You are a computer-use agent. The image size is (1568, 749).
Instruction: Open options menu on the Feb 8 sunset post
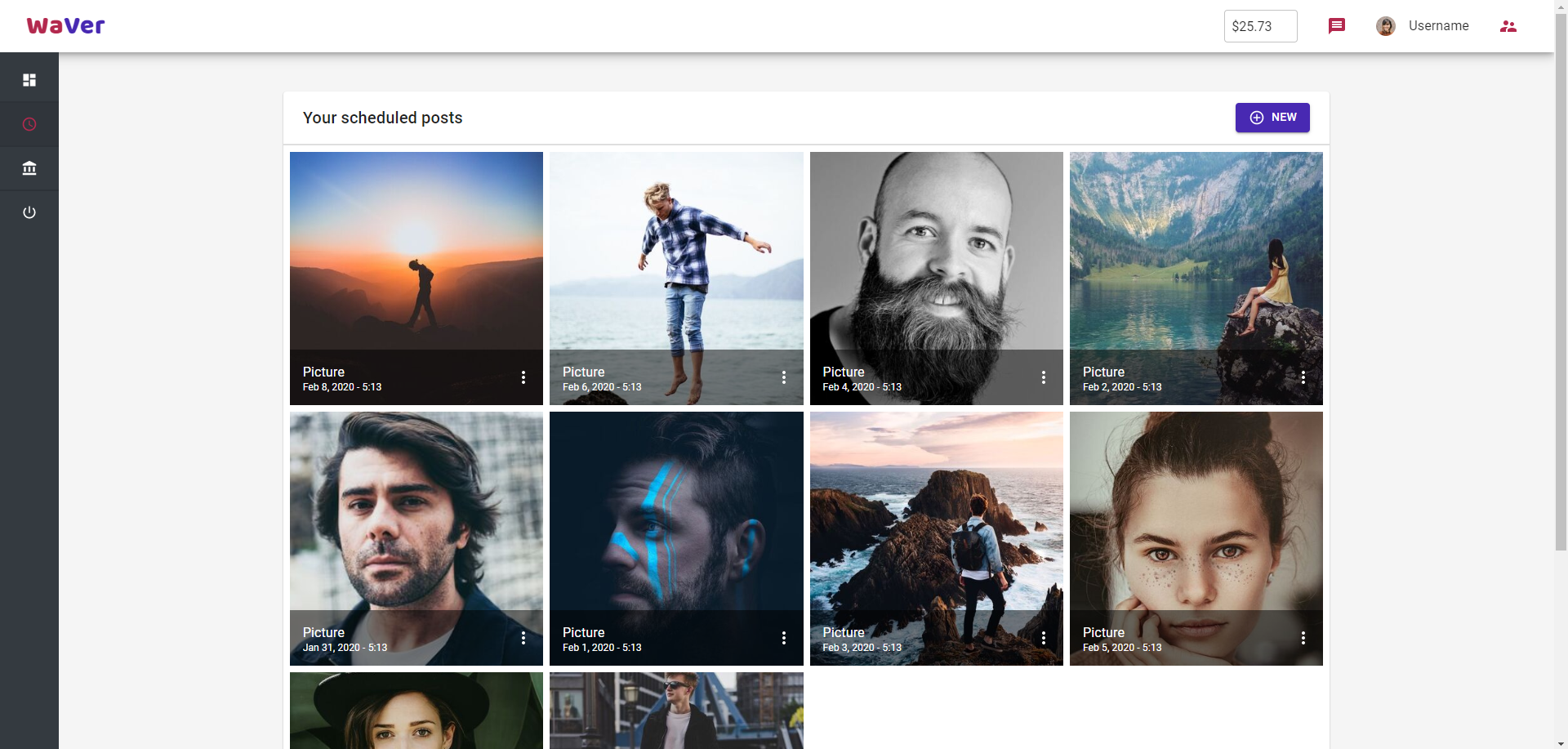tap(523, 377)
